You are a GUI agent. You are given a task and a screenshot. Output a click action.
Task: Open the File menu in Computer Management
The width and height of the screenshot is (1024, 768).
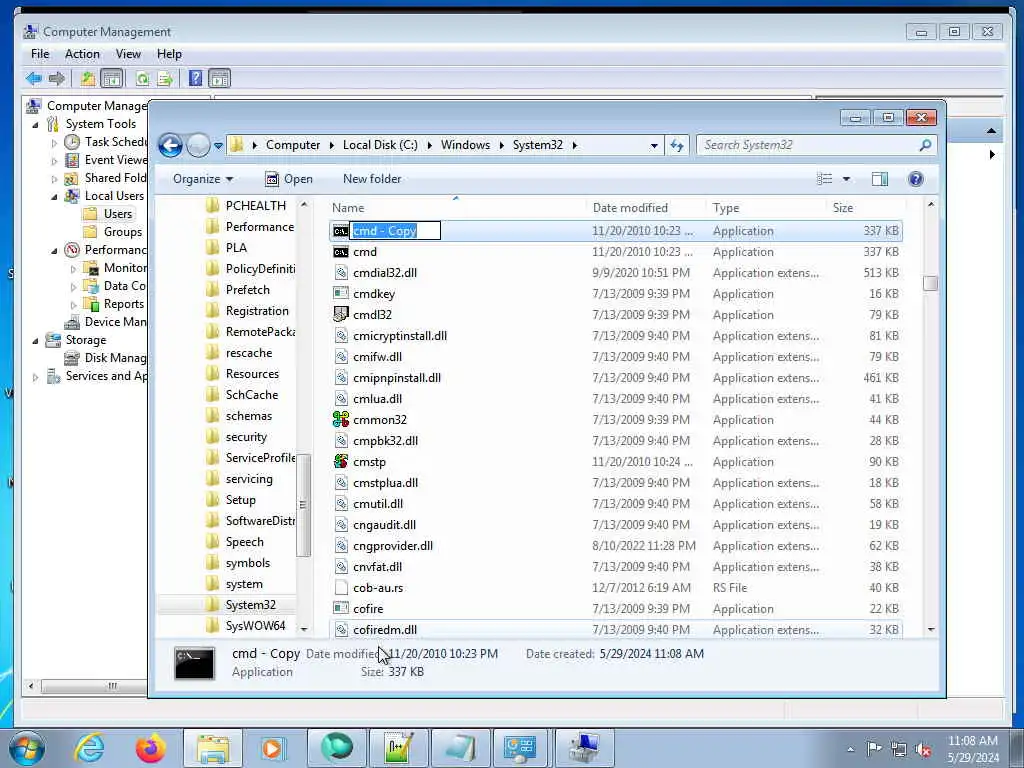coord(40,54)
